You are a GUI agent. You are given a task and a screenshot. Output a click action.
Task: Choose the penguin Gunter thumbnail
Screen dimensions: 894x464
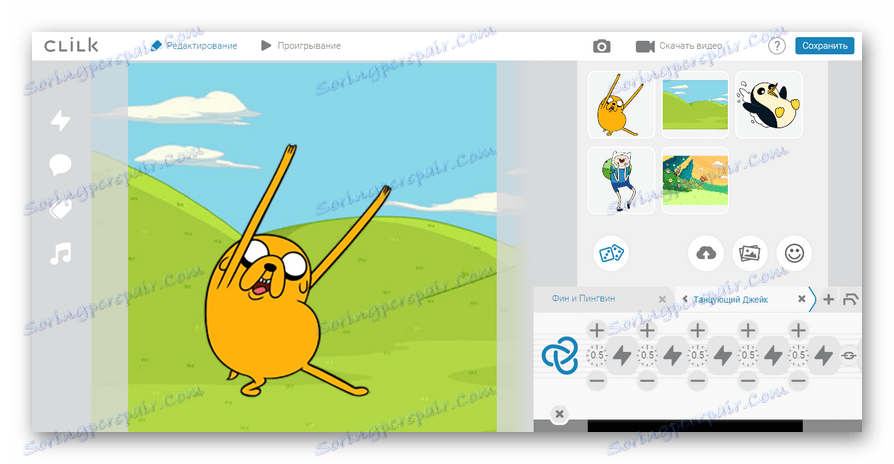pos(769,105)
